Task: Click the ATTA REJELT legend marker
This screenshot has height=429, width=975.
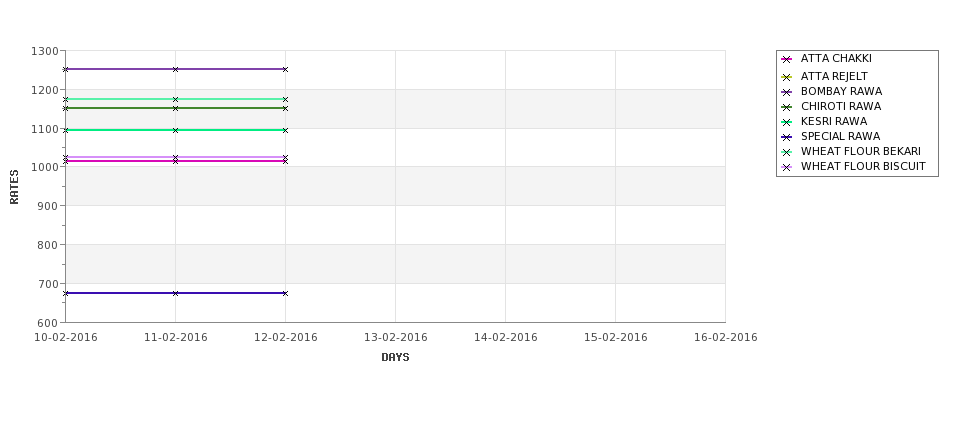Action: point(787,77)
